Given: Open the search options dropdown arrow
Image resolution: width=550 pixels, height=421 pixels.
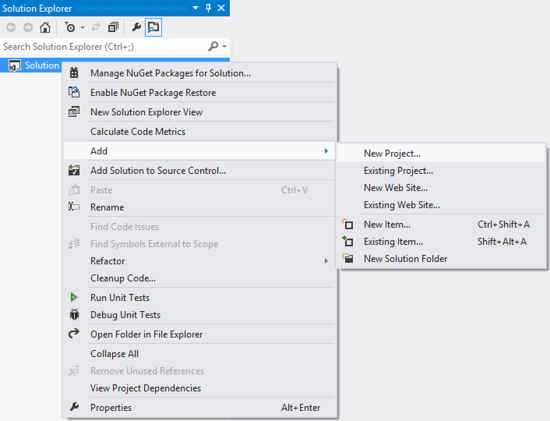Looking at the screenshot, I should [x=224, y=46].
